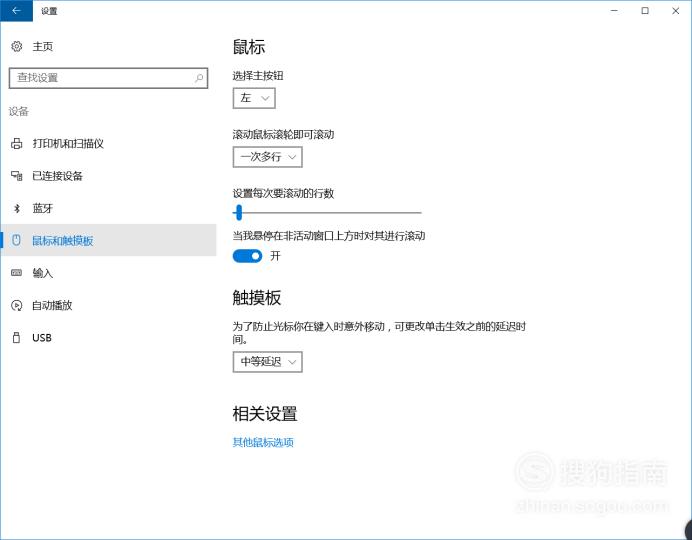Click the home gear icon

pyautogui.click(x=16, y=46)
